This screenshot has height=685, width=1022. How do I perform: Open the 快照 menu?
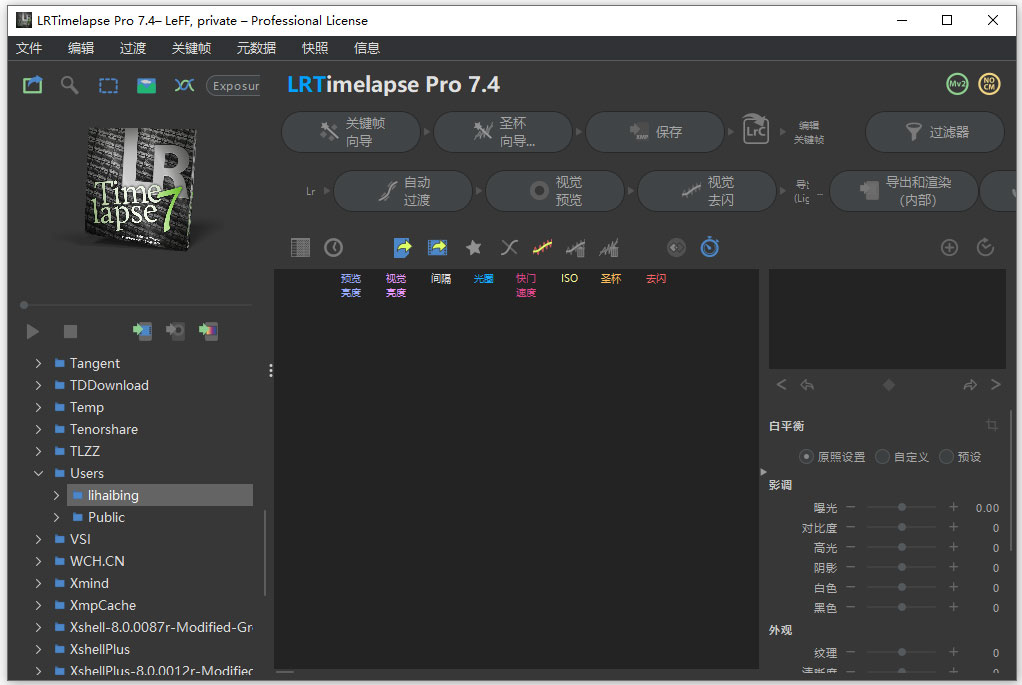(x=315, y=47)
